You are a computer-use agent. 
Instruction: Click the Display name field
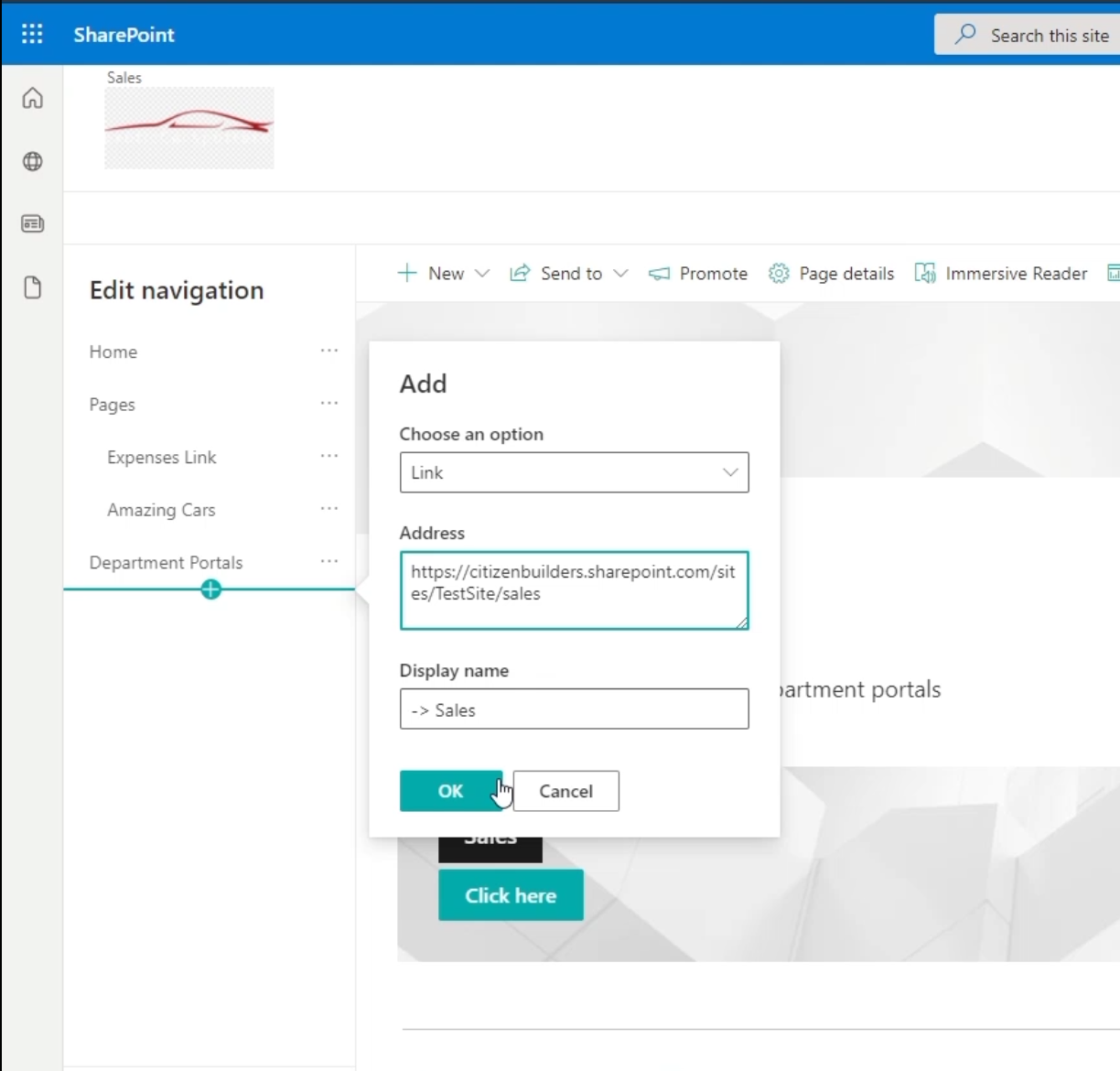(x=574, y=709)
